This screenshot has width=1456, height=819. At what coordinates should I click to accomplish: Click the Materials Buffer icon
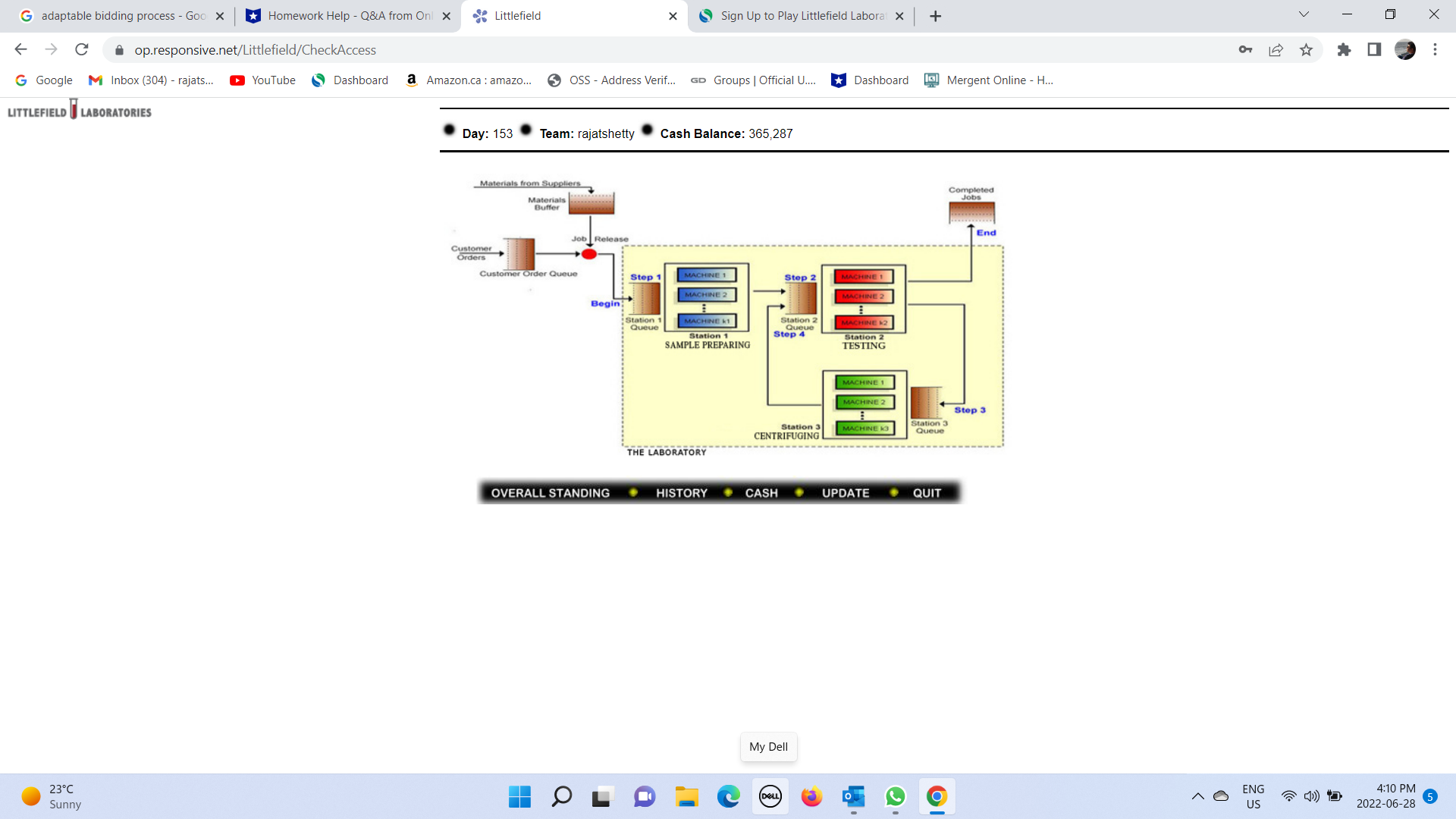(x=591, y=203)
